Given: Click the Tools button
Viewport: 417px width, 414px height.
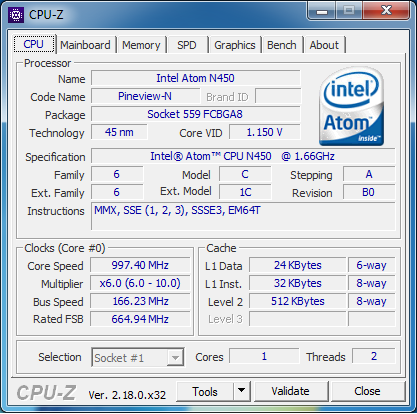Looking at the screenshot, I should coord(205,392).
